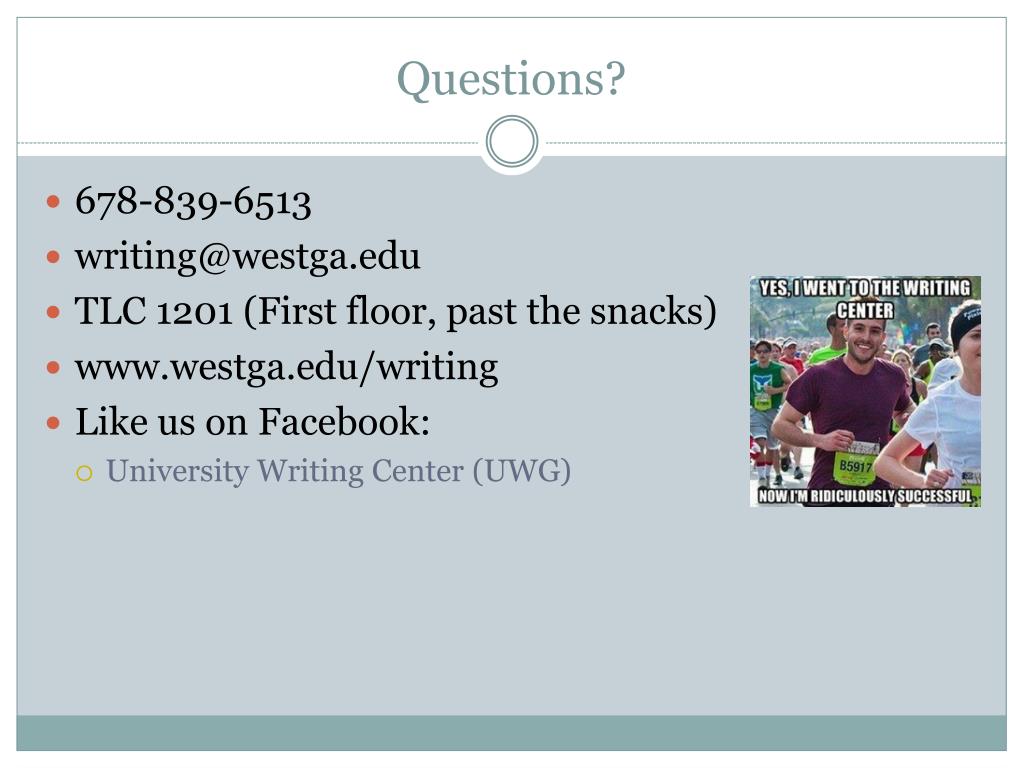Click the circle ornament below the title
Screen dimensions: 1024x768
pos(512,142)
